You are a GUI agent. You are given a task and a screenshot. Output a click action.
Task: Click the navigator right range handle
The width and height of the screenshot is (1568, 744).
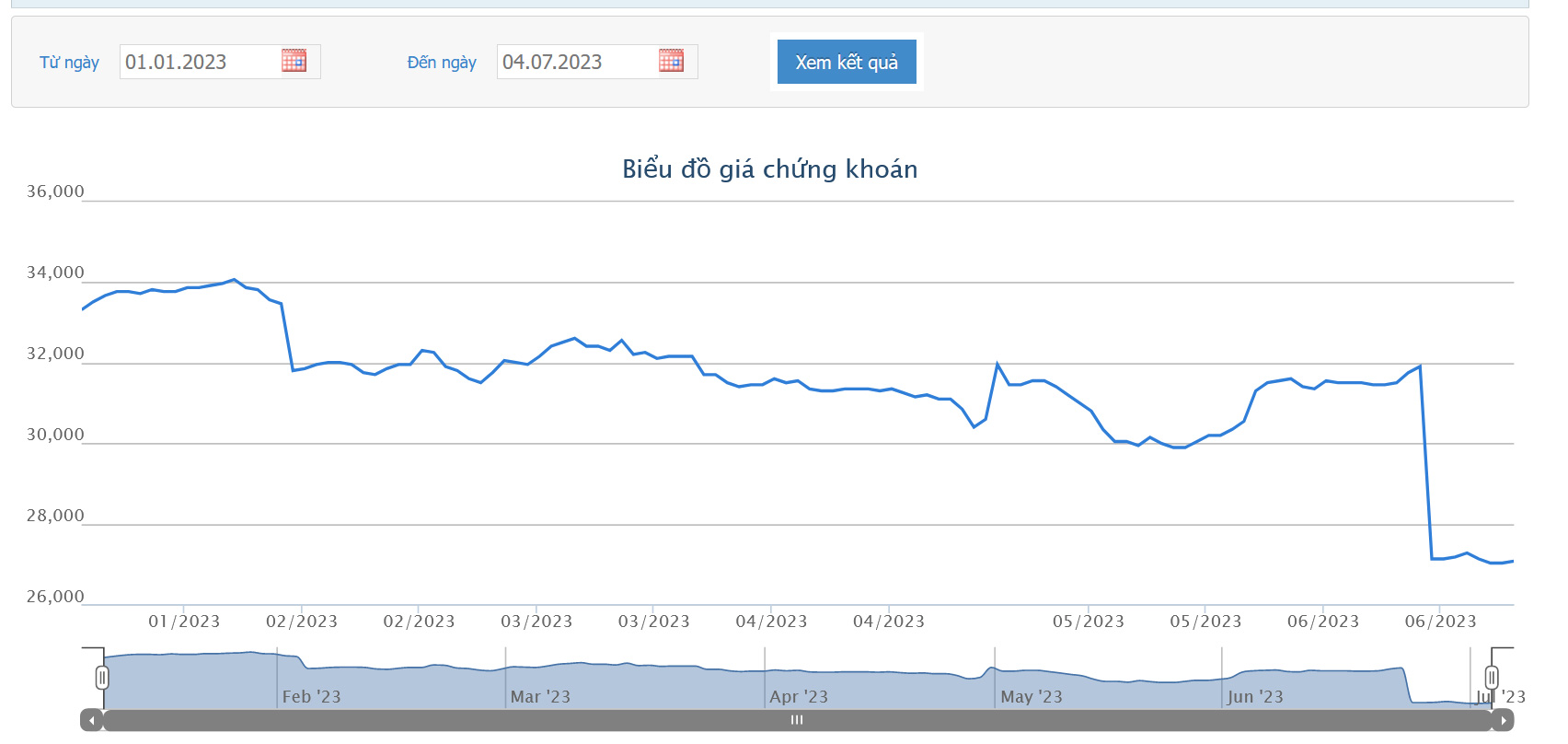tap(1492, 678)
